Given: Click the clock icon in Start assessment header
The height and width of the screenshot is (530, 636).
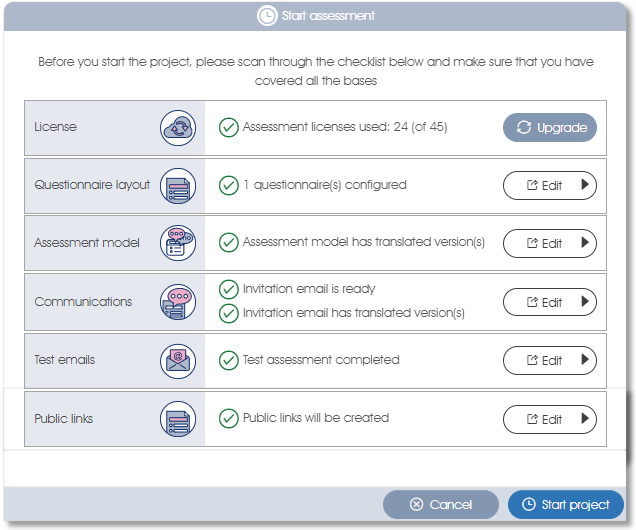Looking at the screenshot, I should coord(267,16).
